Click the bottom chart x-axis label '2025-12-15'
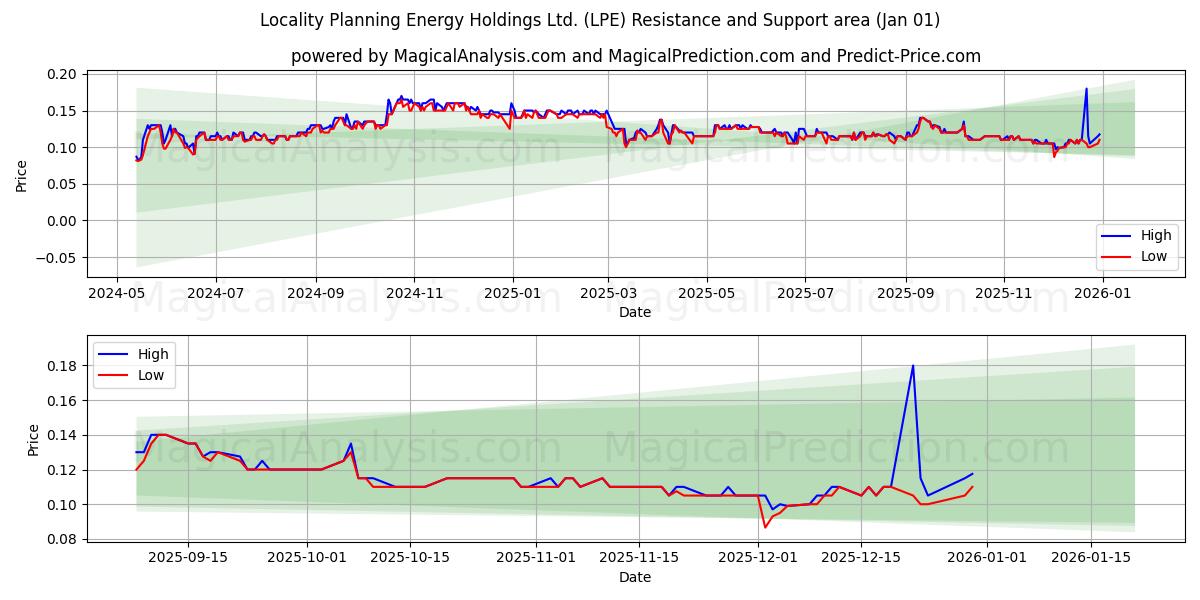The height and width of the screenshot is (600, 1200). [x=861, y=559]
